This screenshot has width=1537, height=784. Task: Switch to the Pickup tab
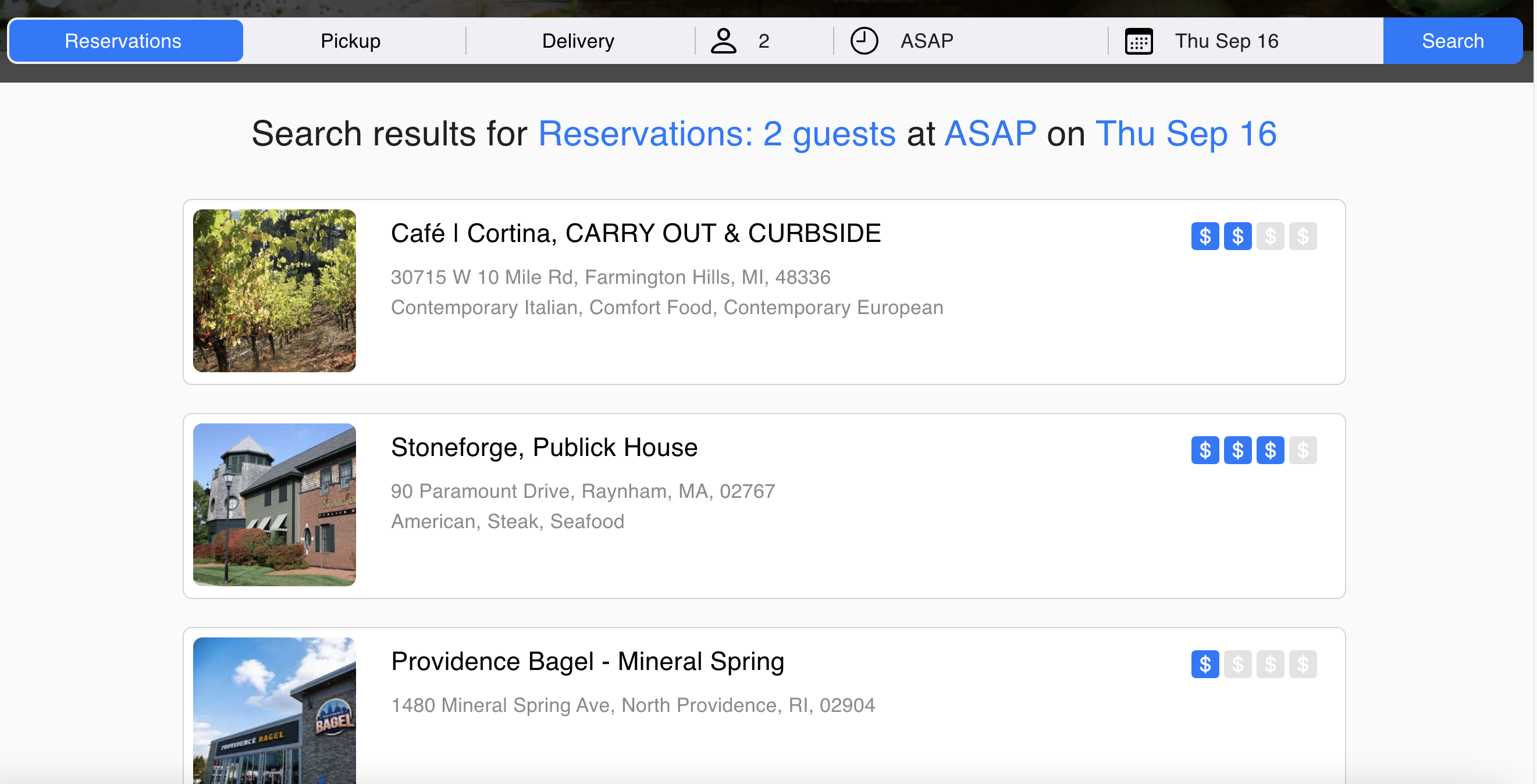350,41
